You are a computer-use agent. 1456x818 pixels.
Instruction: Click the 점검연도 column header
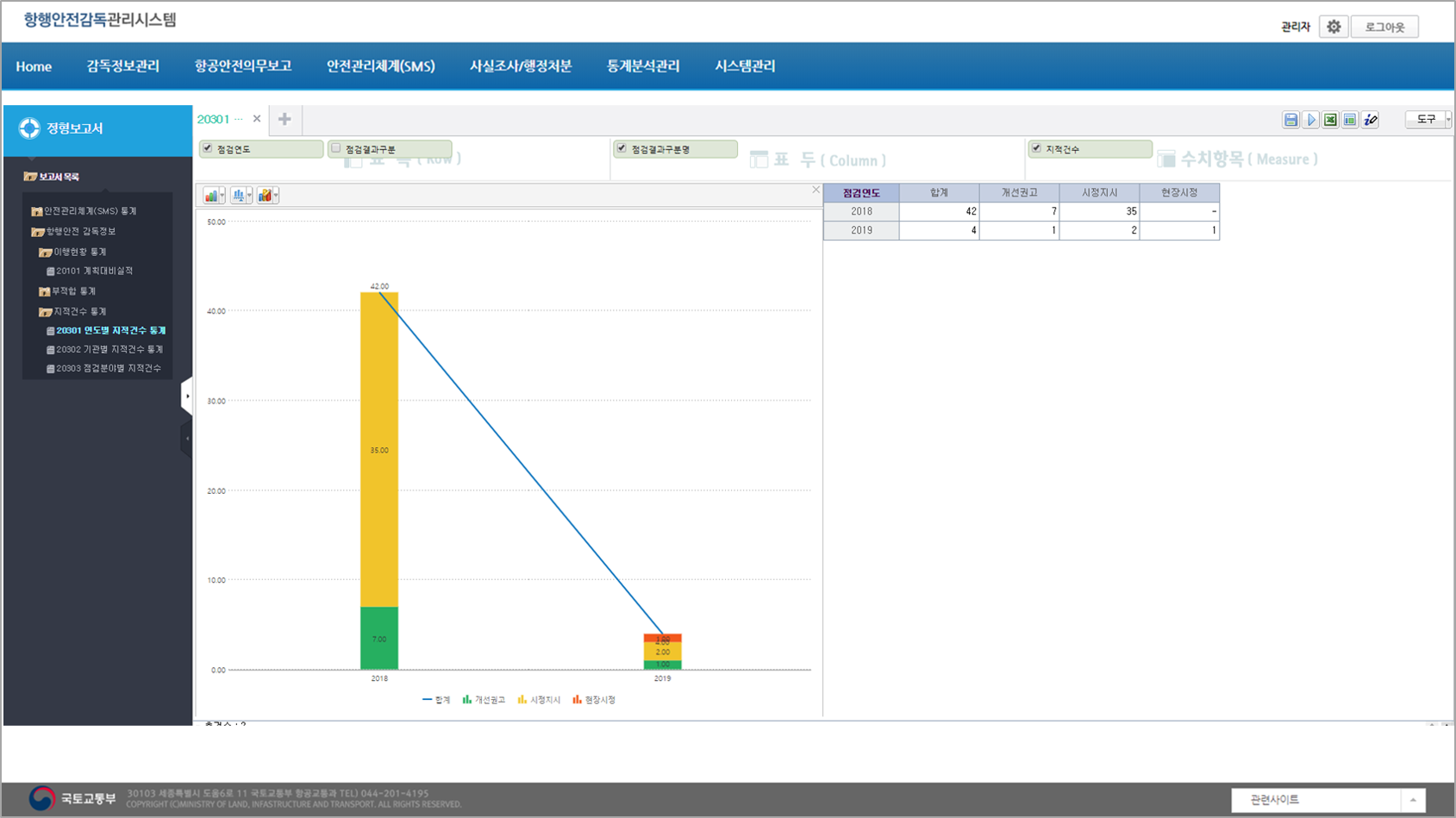[861, 193]
